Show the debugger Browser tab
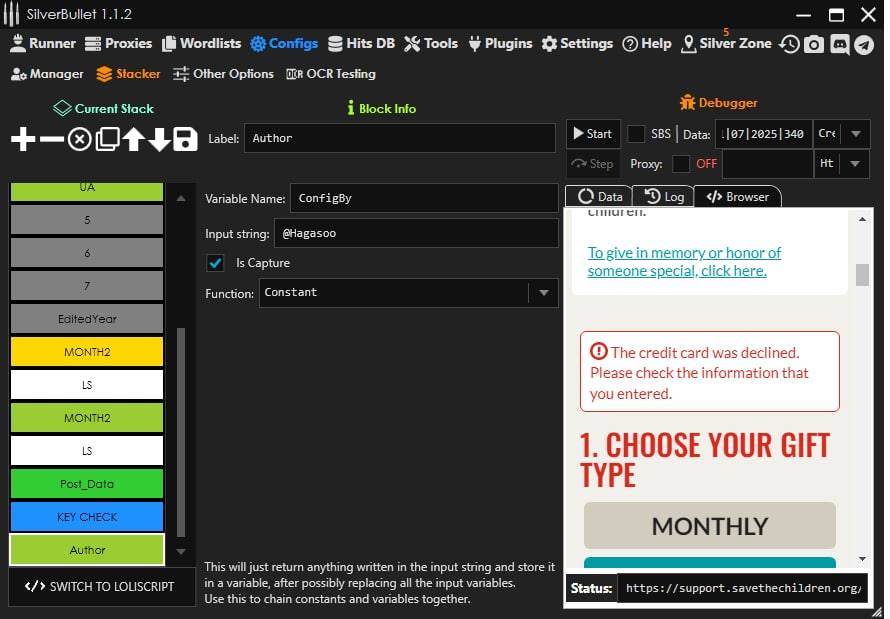This screenshot has width=890, height=619. 737,197
